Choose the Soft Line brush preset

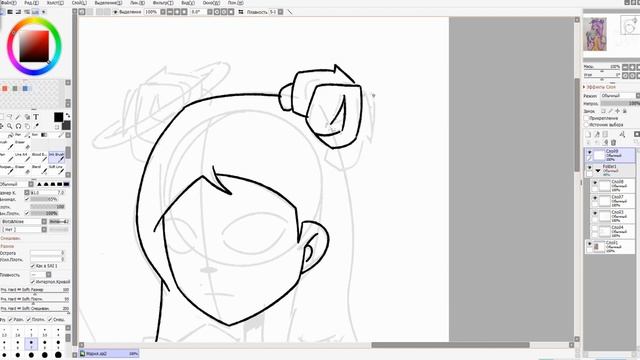57,169
